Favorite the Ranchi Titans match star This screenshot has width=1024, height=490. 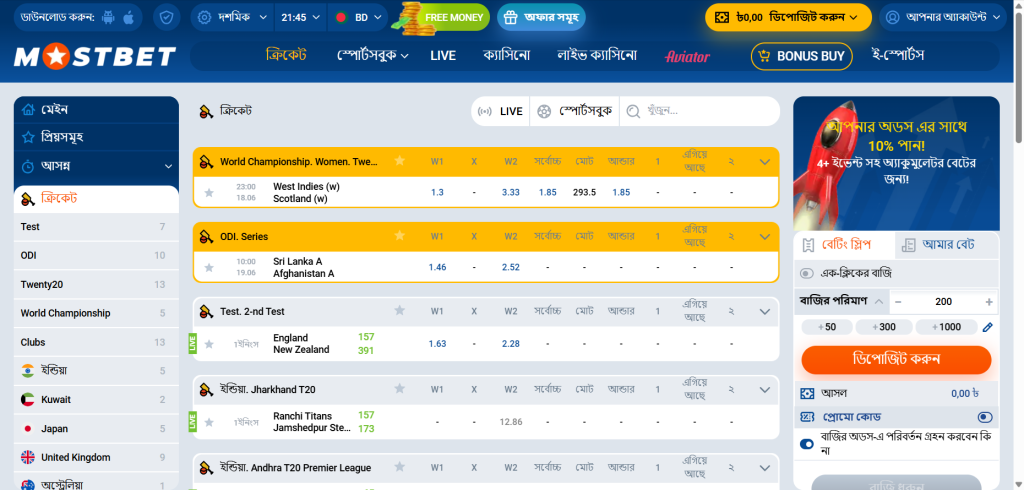(209, 422)
